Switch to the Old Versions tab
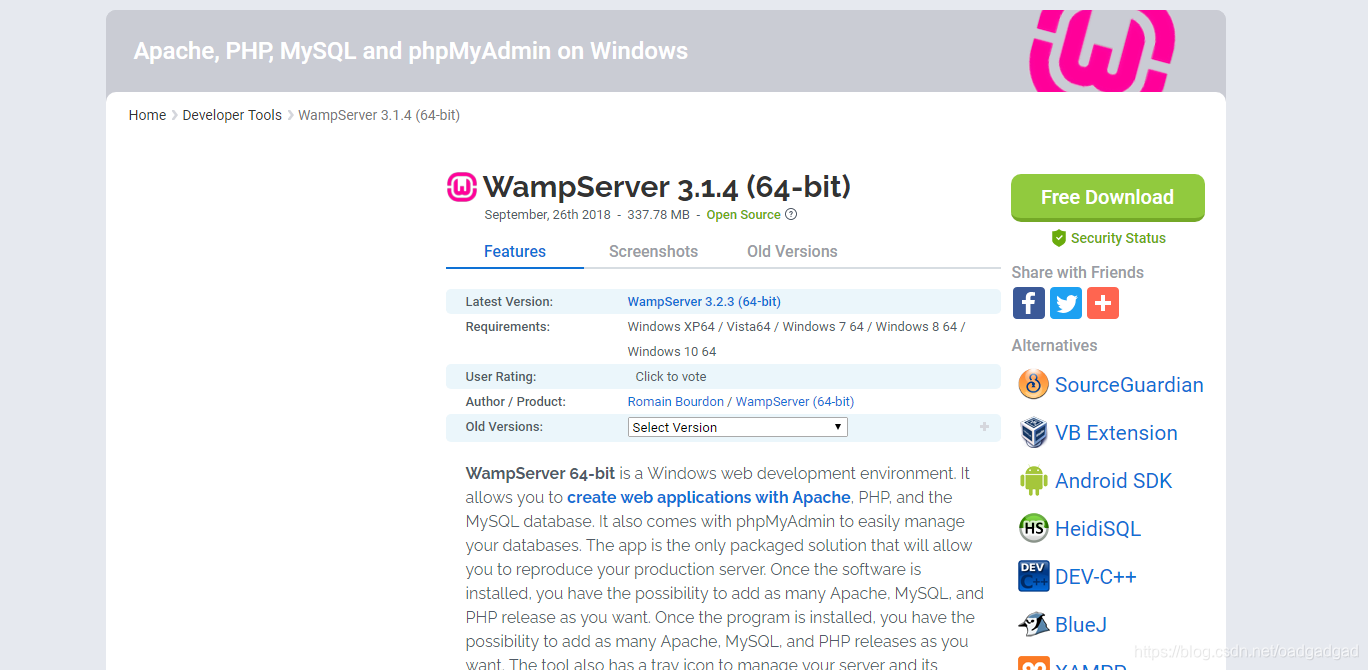 click(x=792, y=252)
